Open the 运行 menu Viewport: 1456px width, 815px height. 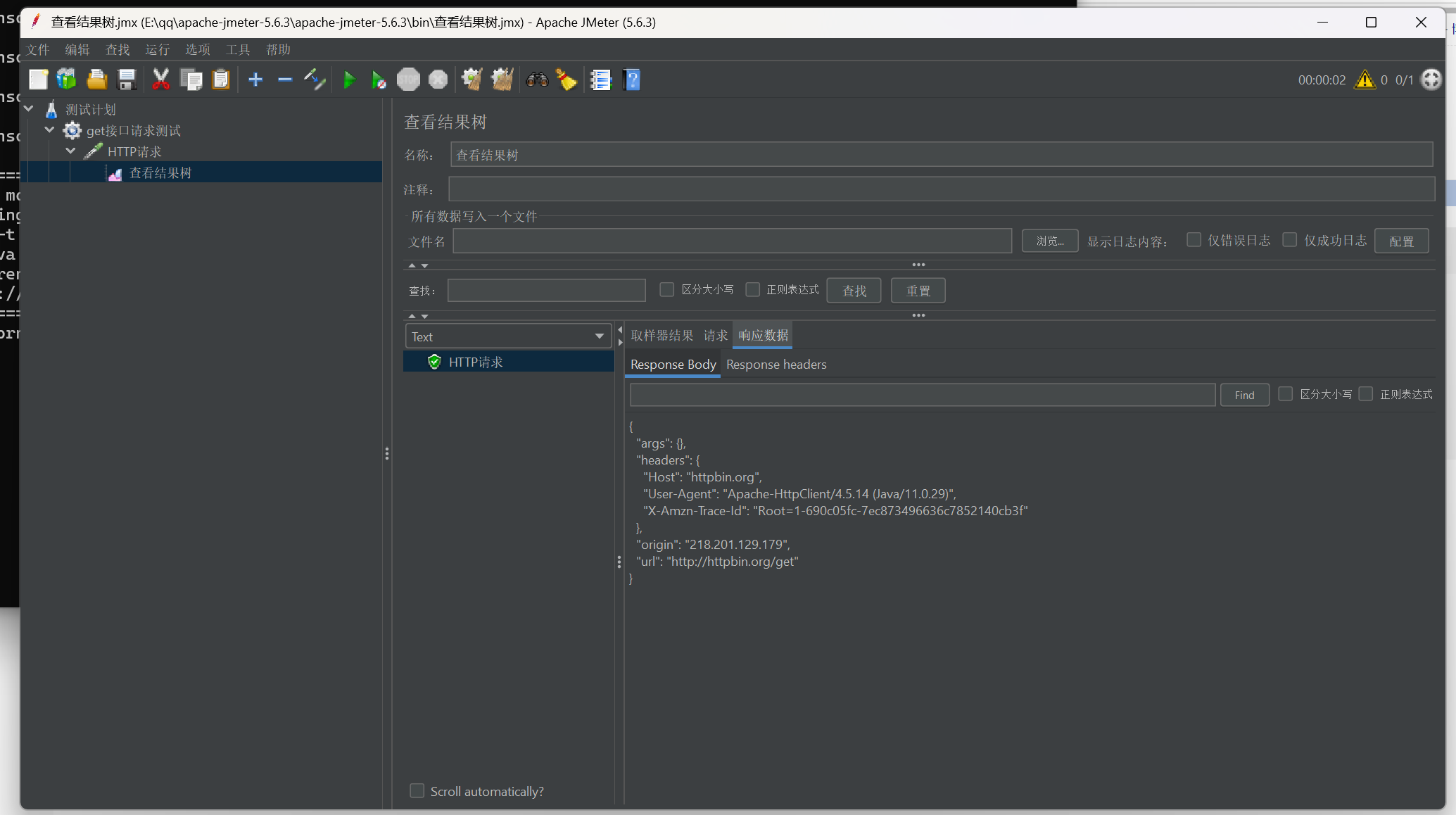(157, 50)
